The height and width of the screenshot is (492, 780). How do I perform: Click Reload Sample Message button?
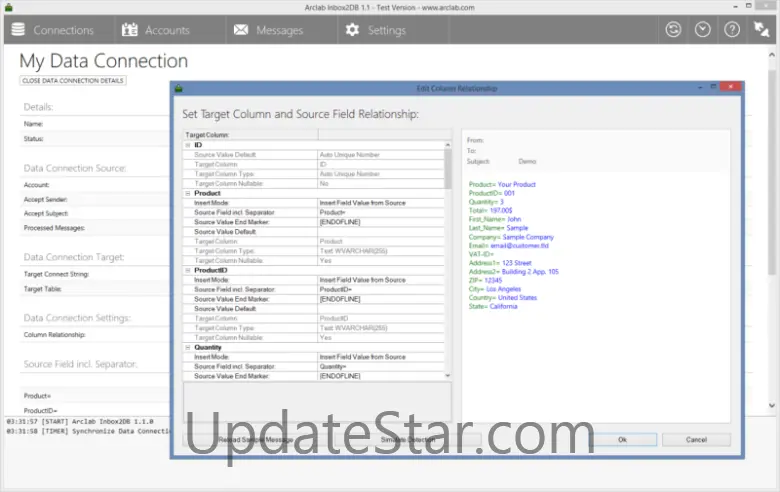pos(257,440)
